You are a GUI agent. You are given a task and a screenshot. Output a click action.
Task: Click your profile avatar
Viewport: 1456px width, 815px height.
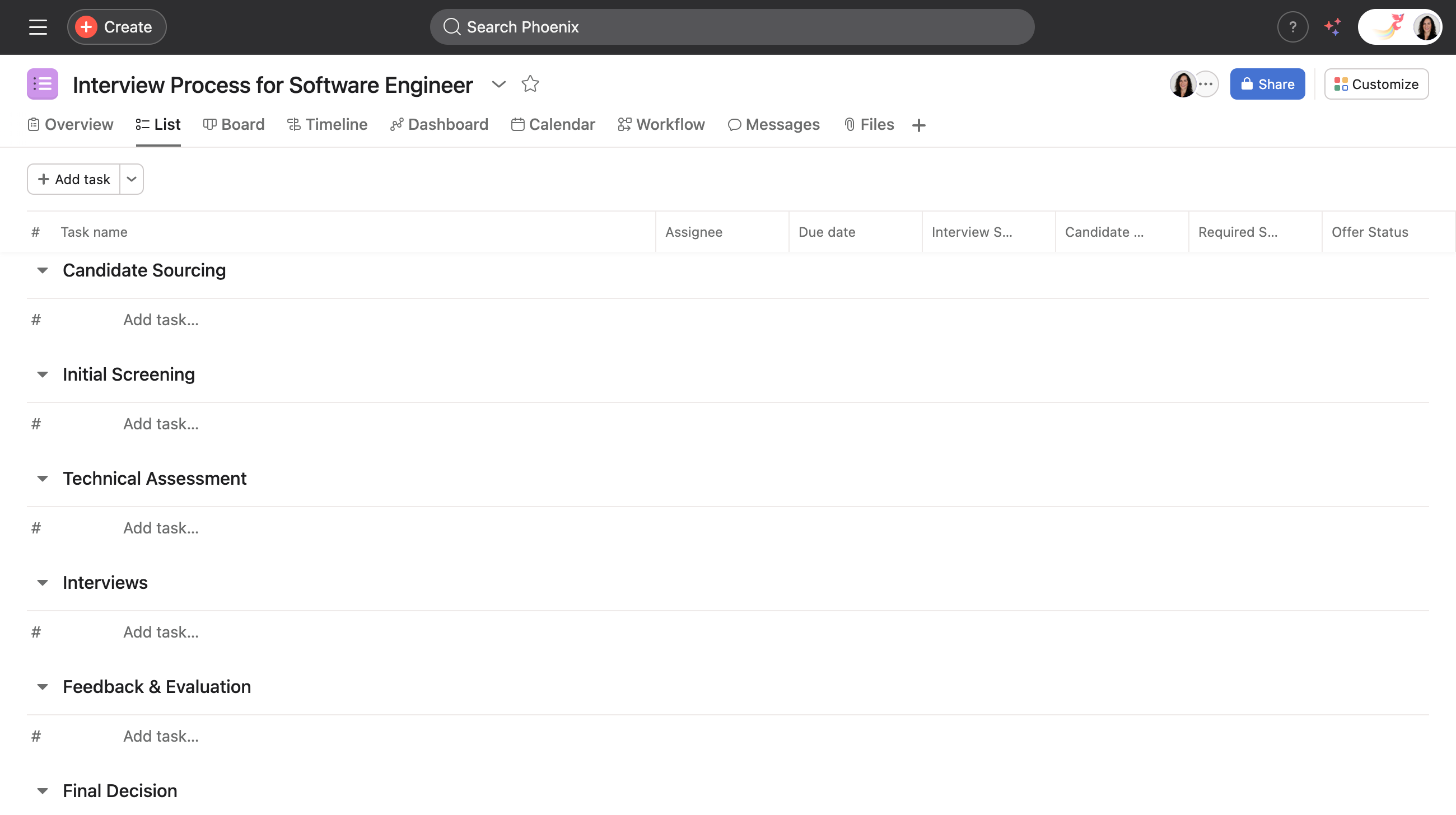(x=1425, y=26)
